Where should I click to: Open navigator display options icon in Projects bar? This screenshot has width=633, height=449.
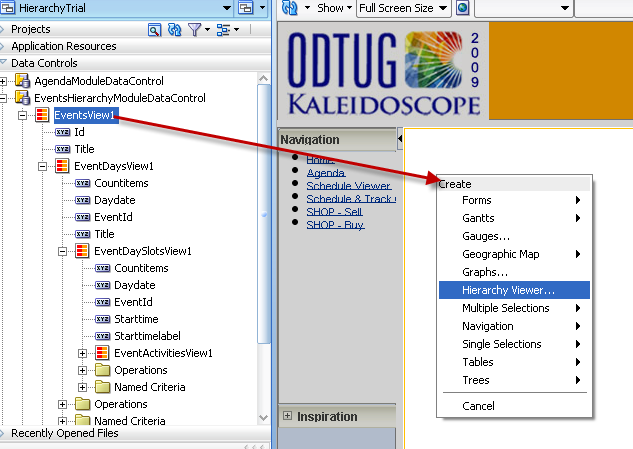coord(223,29)
